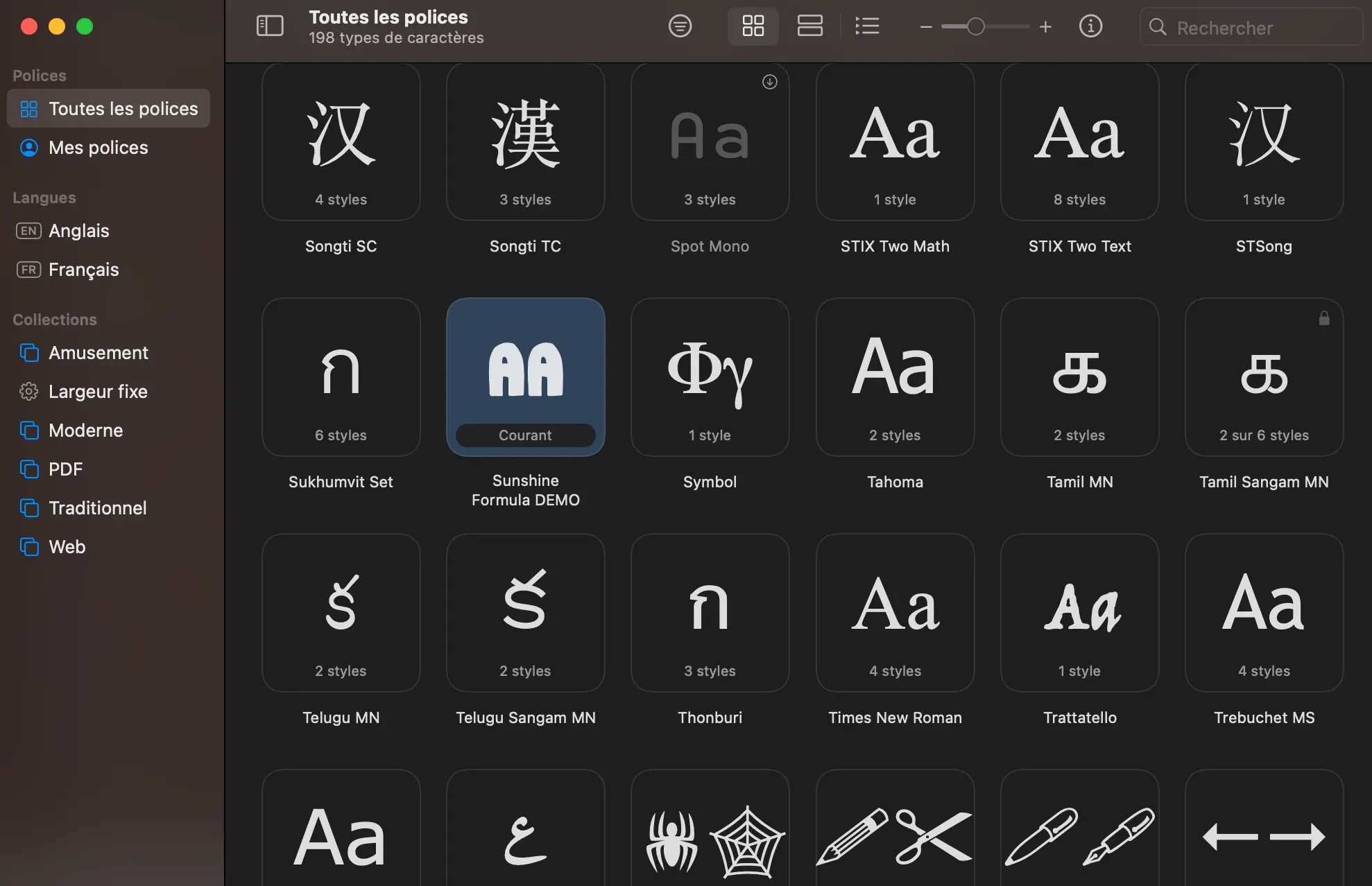
Task: Open the Amusement collection
Action: 108,353
